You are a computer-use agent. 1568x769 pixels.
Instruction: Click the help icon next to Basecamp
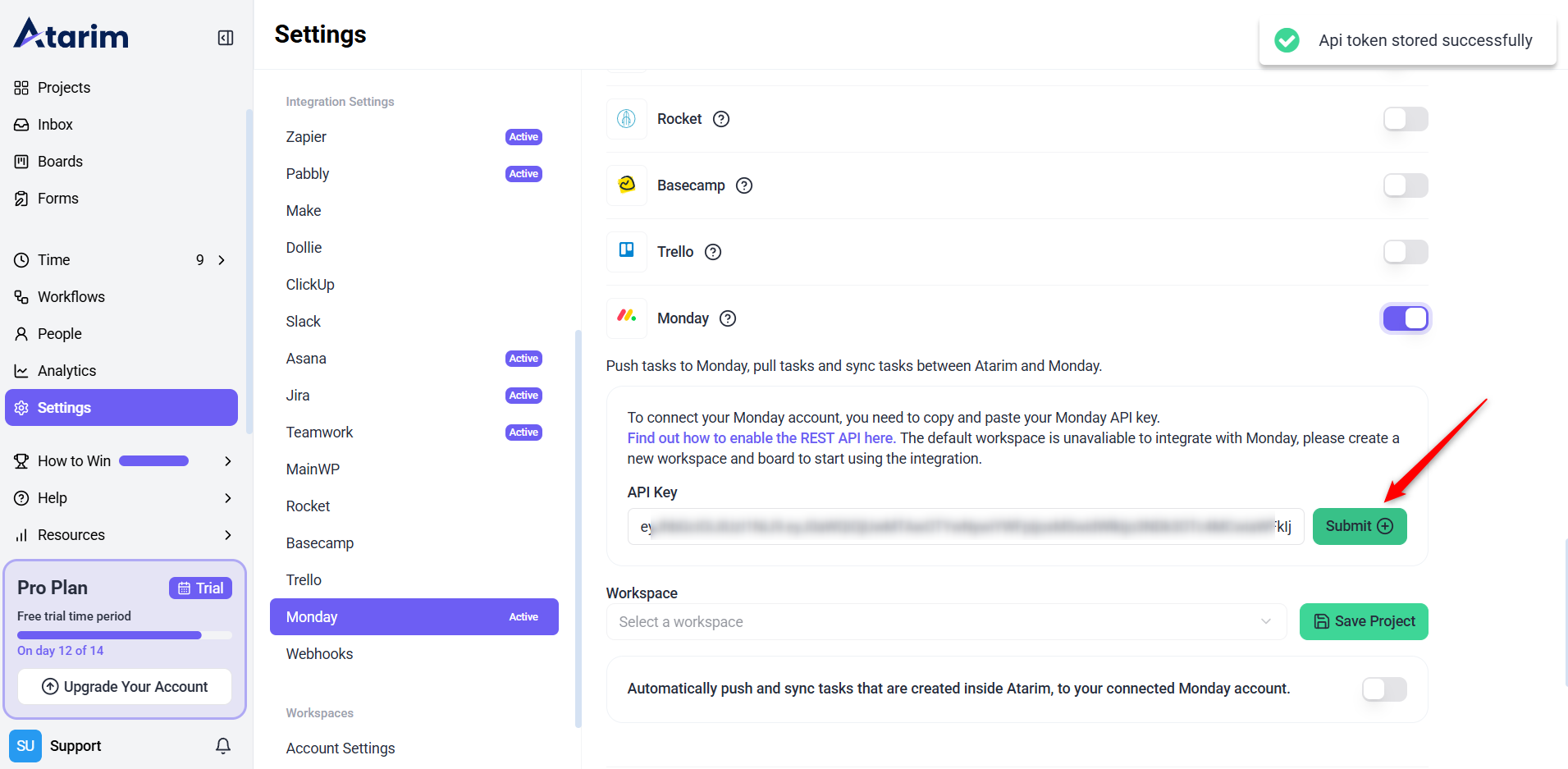(x=744, y=185)
